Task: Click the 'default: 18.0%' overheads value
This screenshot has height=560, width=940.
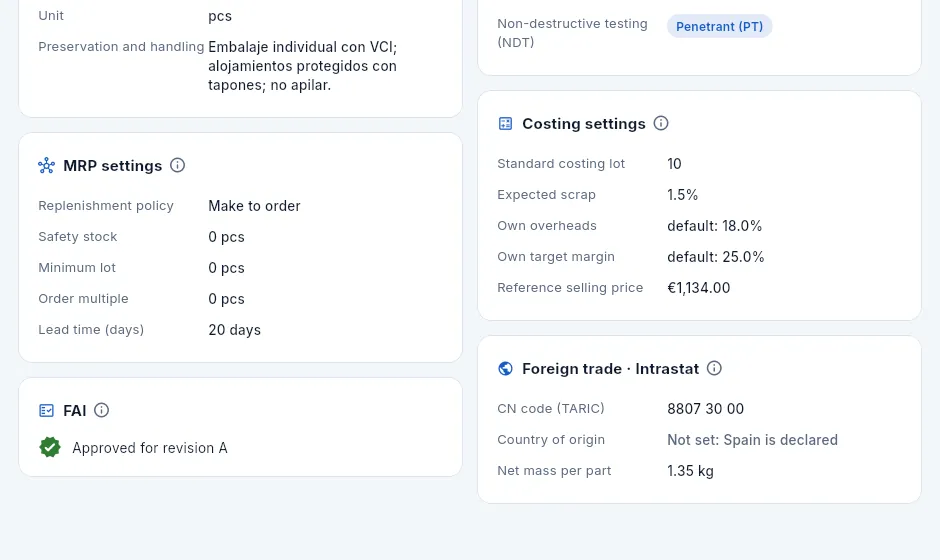Action: [715, 226]
